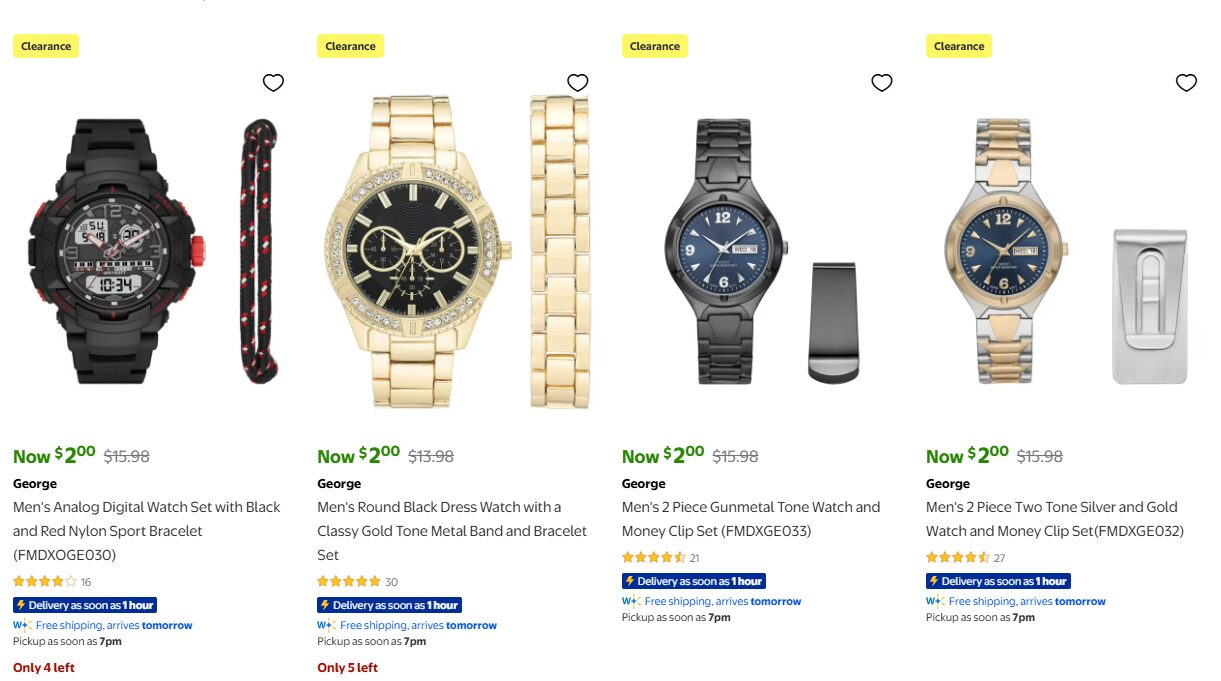The width and height of the screenshot is (1221, 681).
Task: Open Two Tone Silver and Gold Watch link
Action: 1054,519
